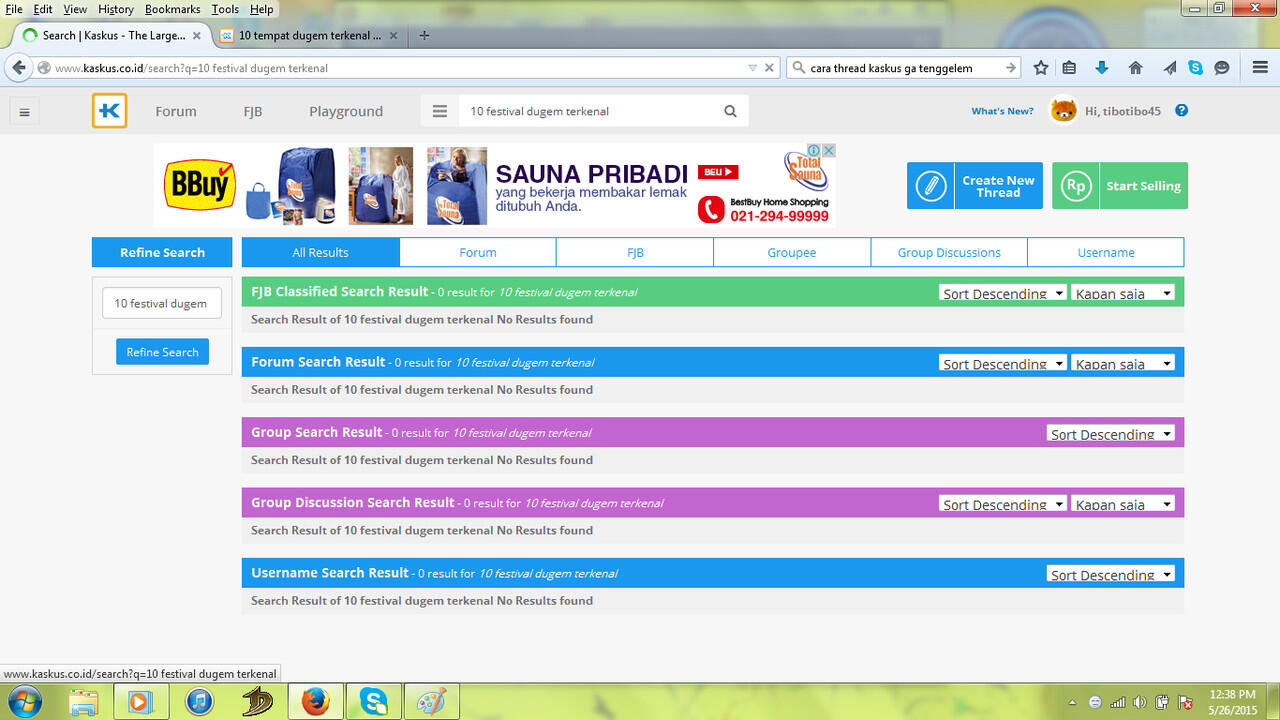Image resolution: width=1280 pixels, height=720 pixels.
Task: Open the Bookmarks menu
Action: (x=172, y=9)
